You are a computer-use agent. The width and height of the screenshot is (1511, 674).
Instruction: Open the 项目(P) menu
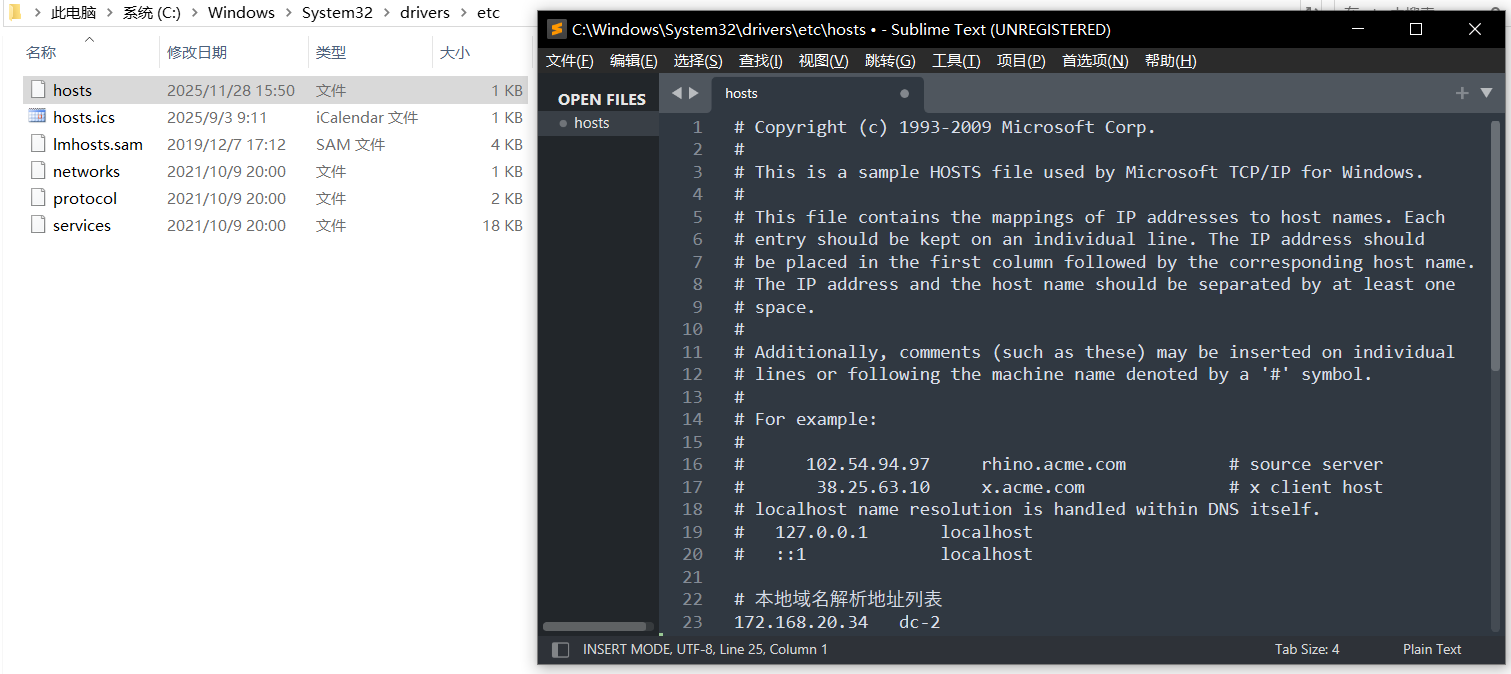(x=1021, y=61)
